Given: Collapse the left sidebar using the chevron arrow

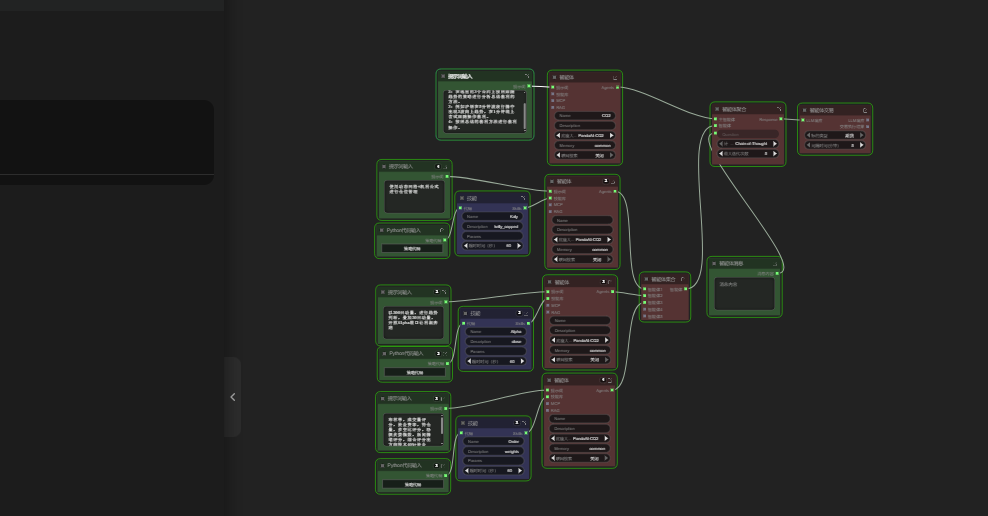Looking at the screenshot, I should [x=233, y=397].
